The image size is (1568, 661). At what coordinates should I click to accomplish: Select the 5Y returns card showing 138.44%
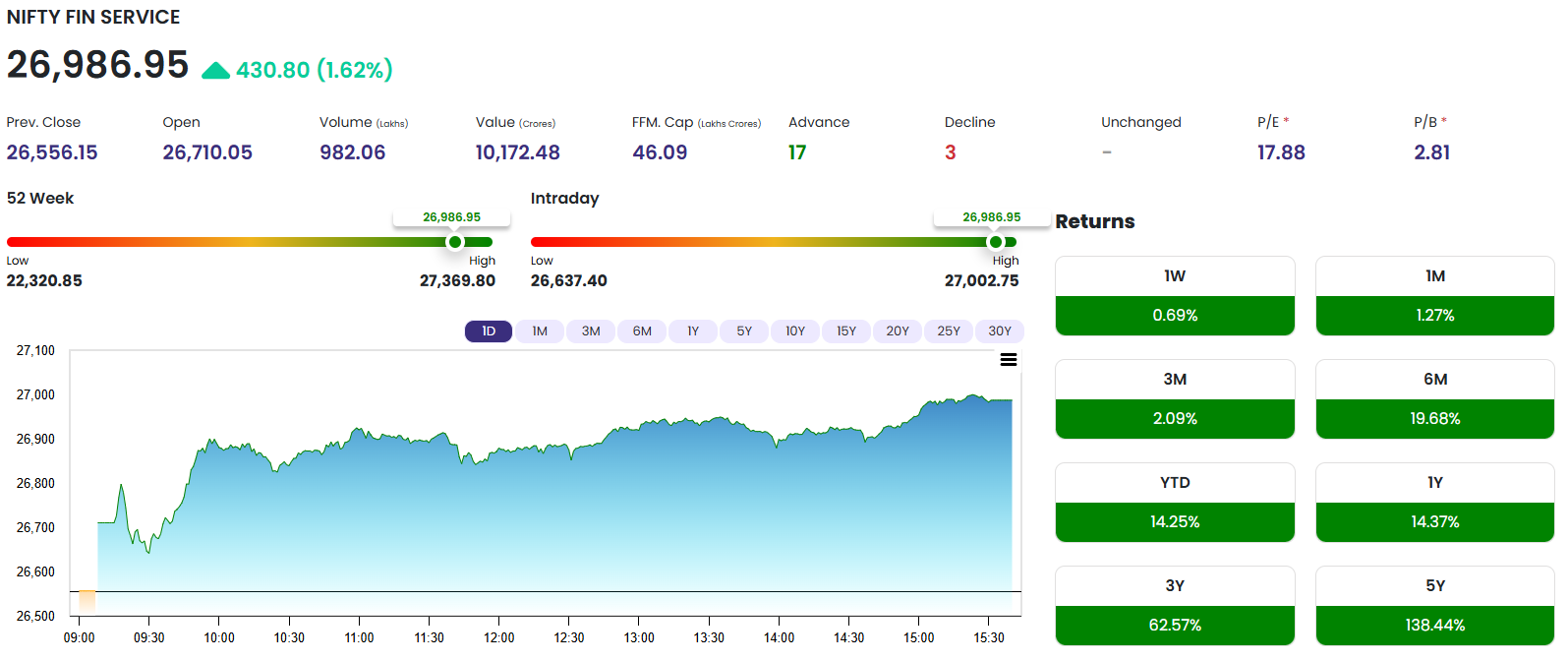1435,606
